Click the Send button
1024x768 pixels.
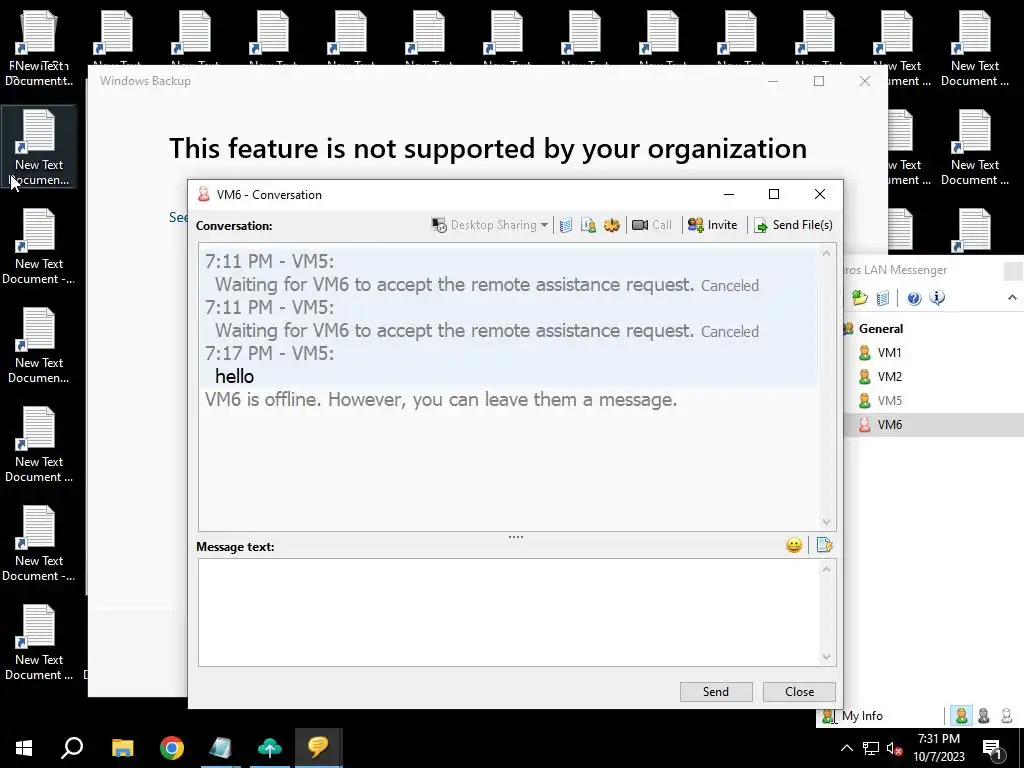point(716,692)
